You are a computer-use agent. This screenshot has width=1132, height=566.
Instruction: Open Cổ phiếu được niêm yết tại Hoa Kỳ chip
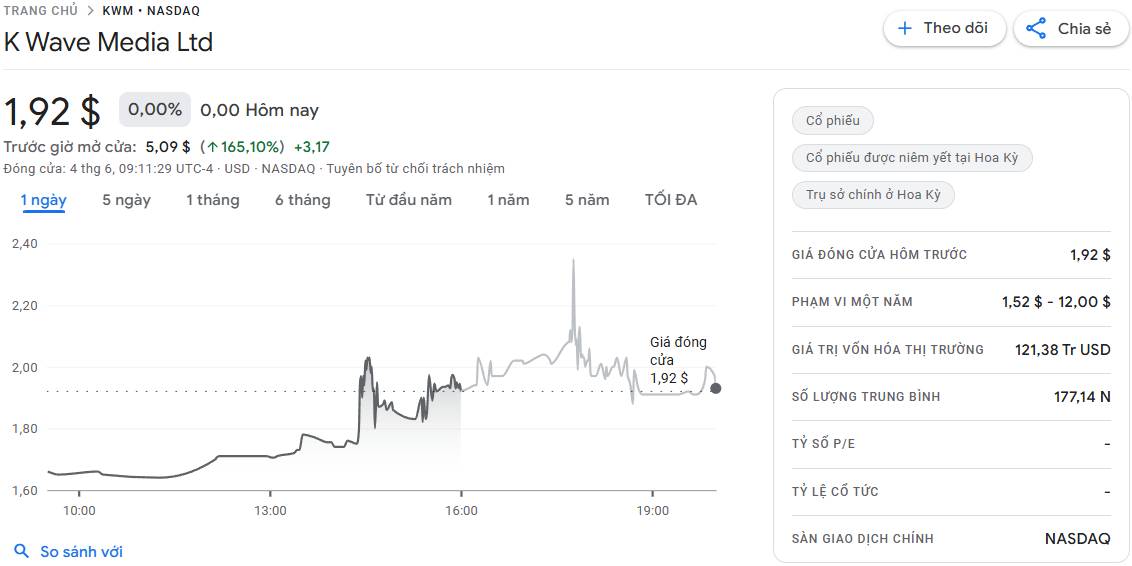pos(912,157)
